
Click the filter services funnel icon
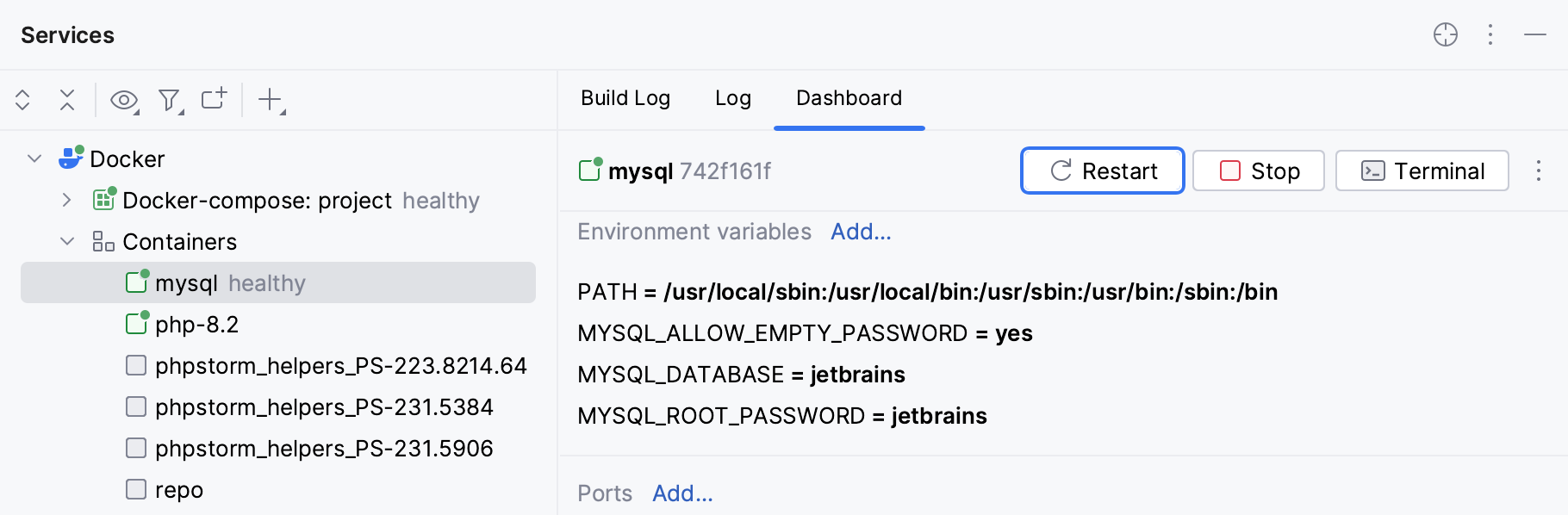click(x=169, y=100)
